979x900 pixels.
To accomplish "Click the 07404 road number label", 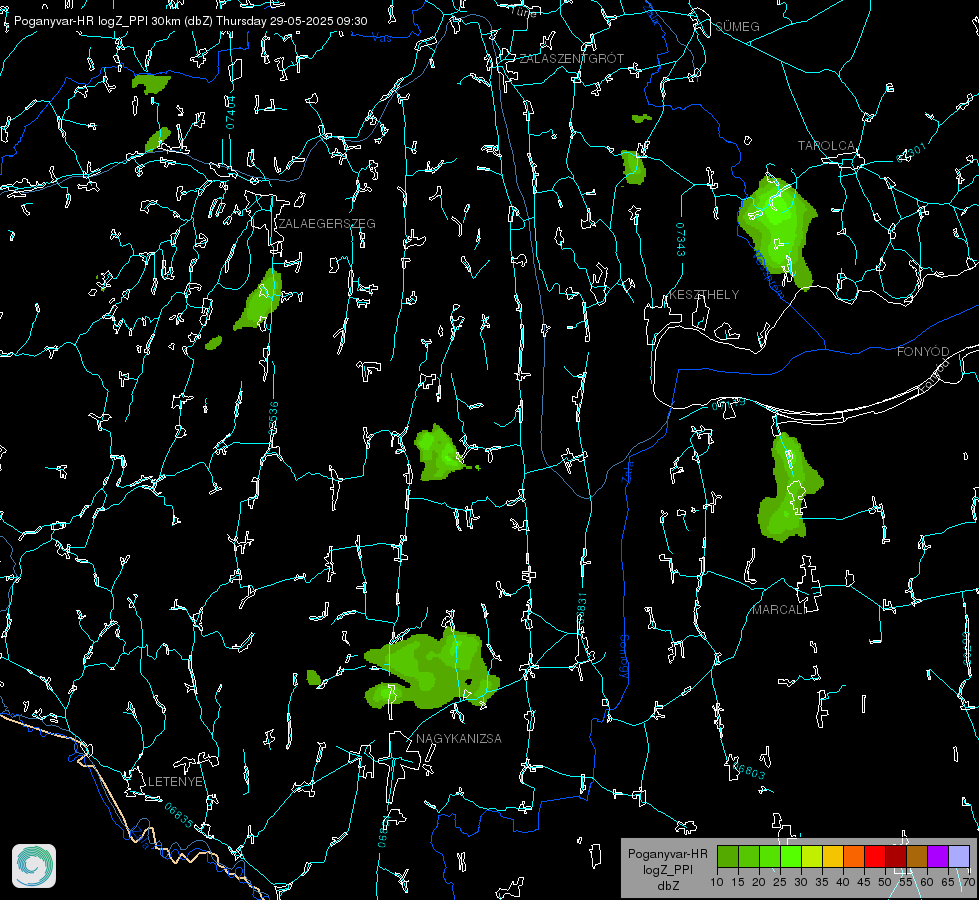I will 231,113.
